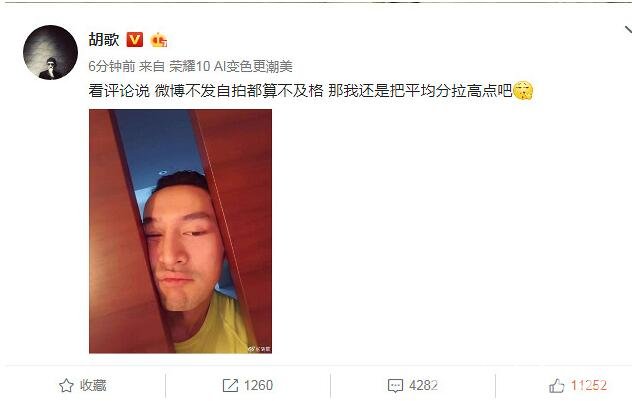Image resolution: width=632 pixels, height=401 pixels.
Task: Click the 来自 label before the device source
Action: click(x=152, y=66)
